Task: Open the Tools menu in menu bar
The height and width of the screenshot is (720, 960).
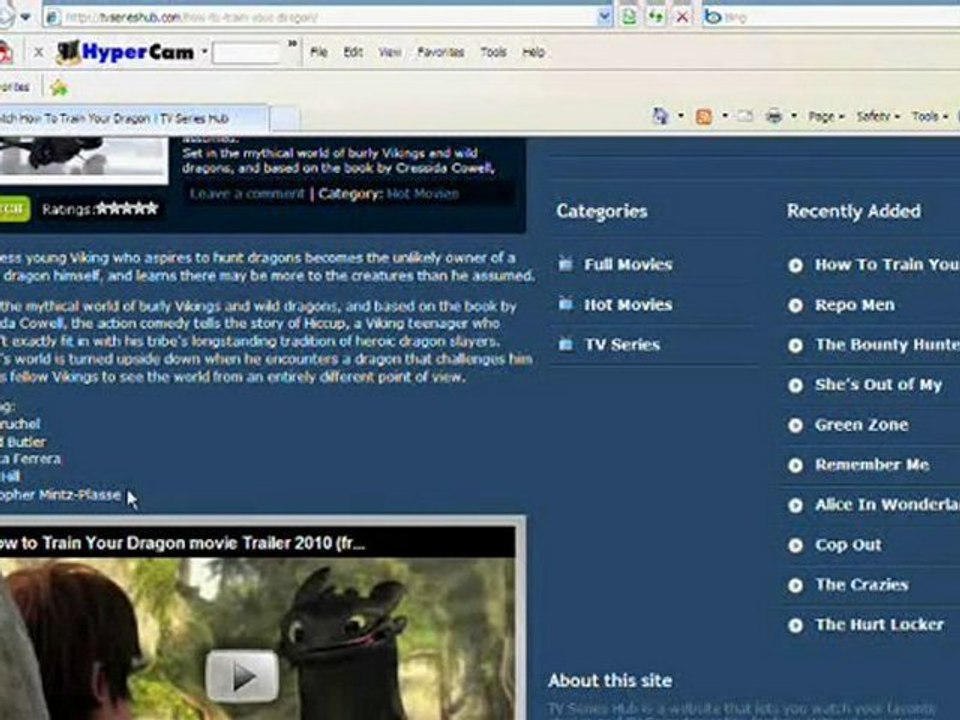Action: click(x=493, y=53)
